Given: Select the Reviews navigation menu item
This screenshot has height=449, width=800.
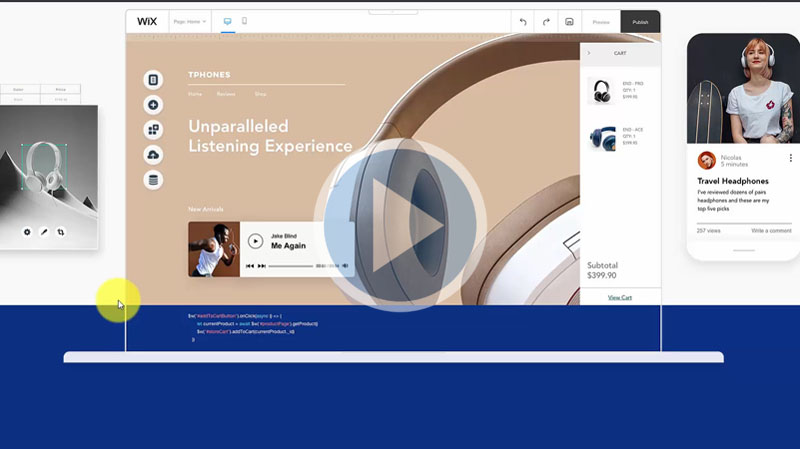Looking at the screenshot, I should (x=227, y=94).
